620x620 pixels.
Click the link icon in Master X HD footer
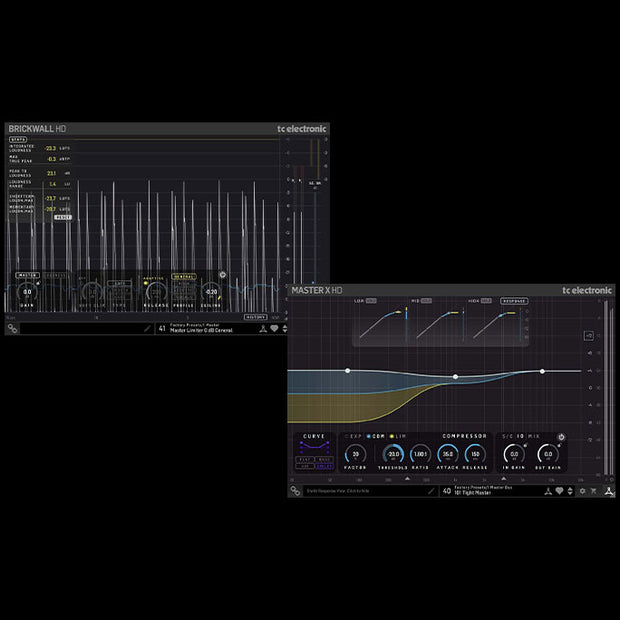(295, 491)
